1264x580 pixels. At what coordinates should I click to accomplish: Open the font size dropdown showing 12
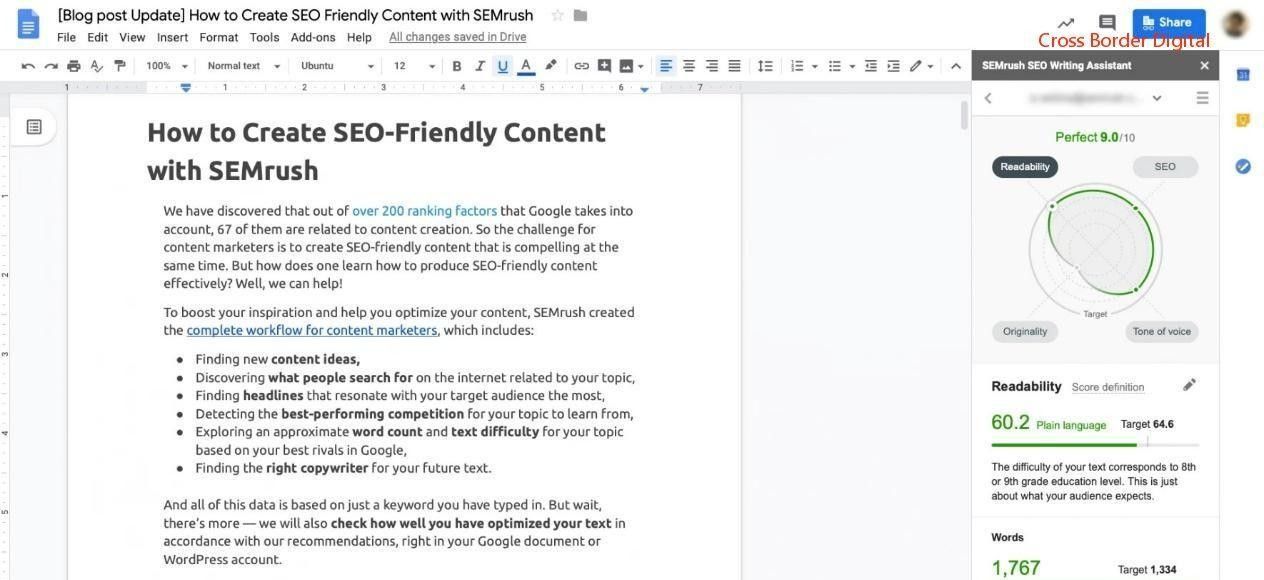pos(414,66)
